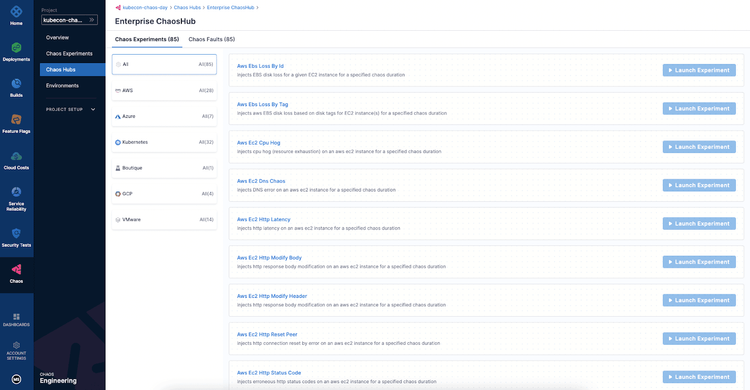Click the All(4) count on GCP card
This screenshot has width=750, height=390.
(208, 194)
